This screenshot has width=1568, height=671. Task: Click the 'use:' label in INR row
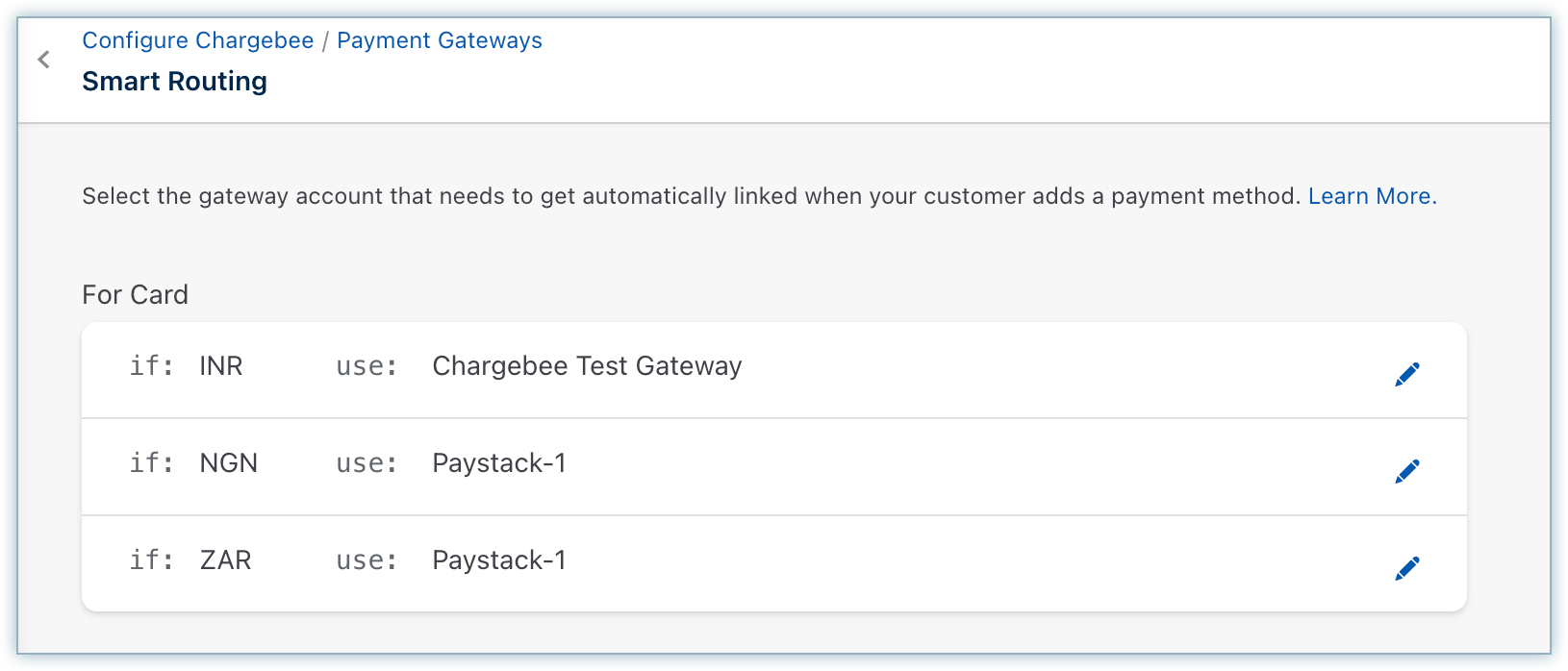coord(367,366)
